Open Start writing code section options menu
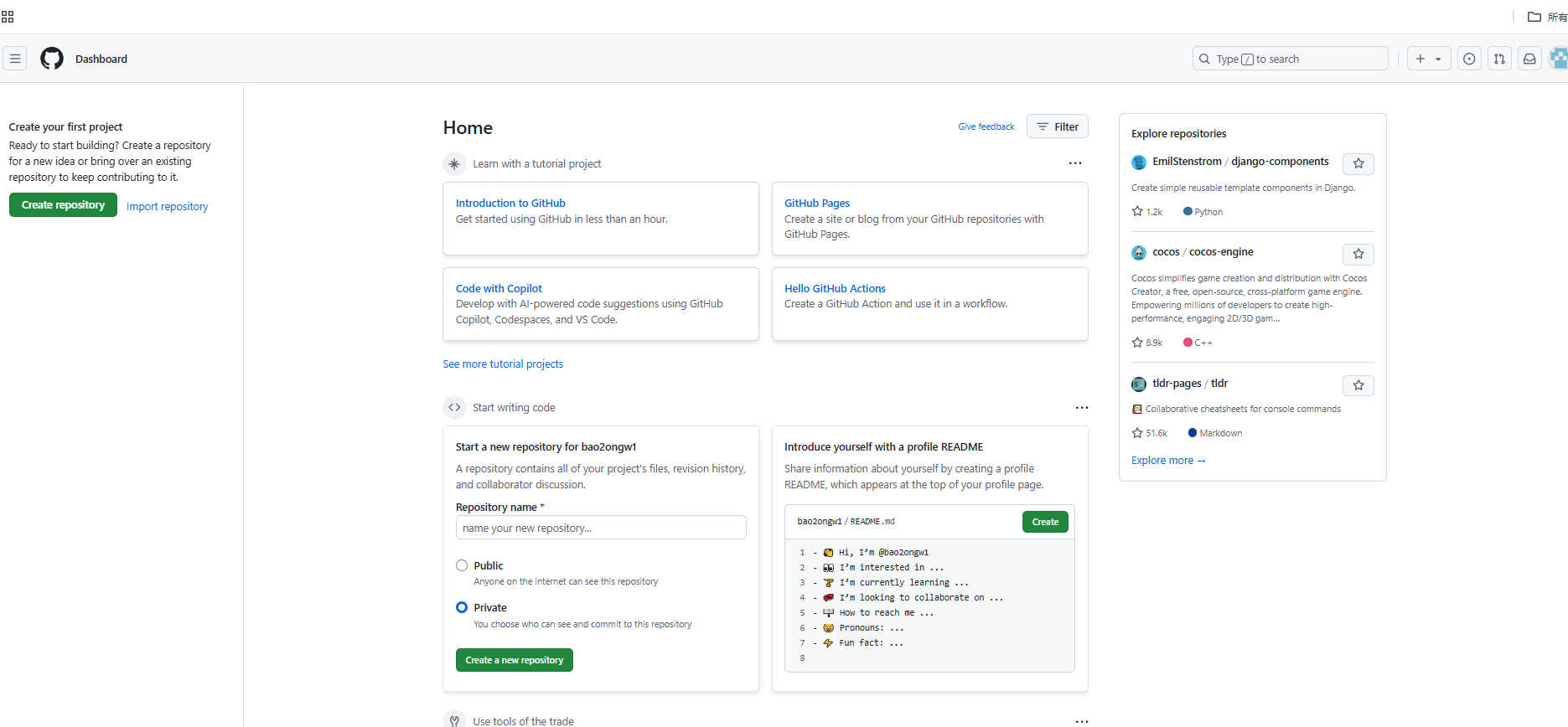This screenshot has height=727, width=1568. click(1082, 408)
